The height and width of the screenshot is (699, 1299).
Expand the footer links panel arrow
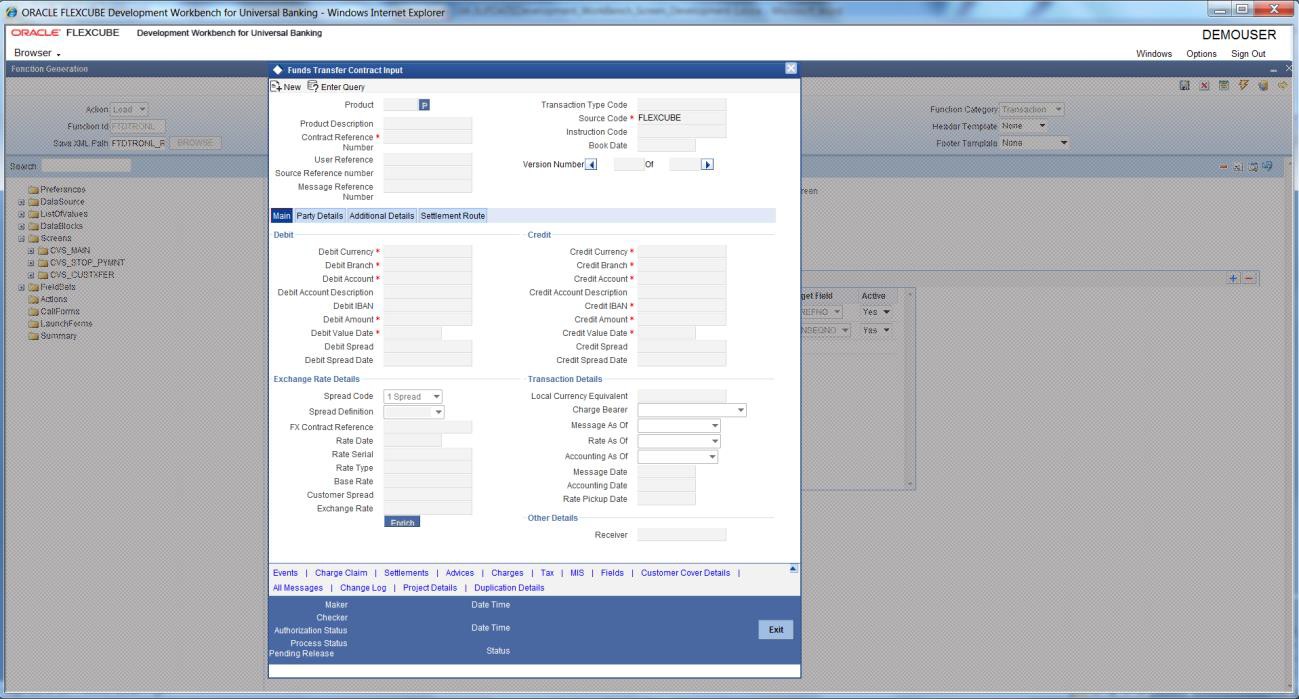[x=794, y=568]
